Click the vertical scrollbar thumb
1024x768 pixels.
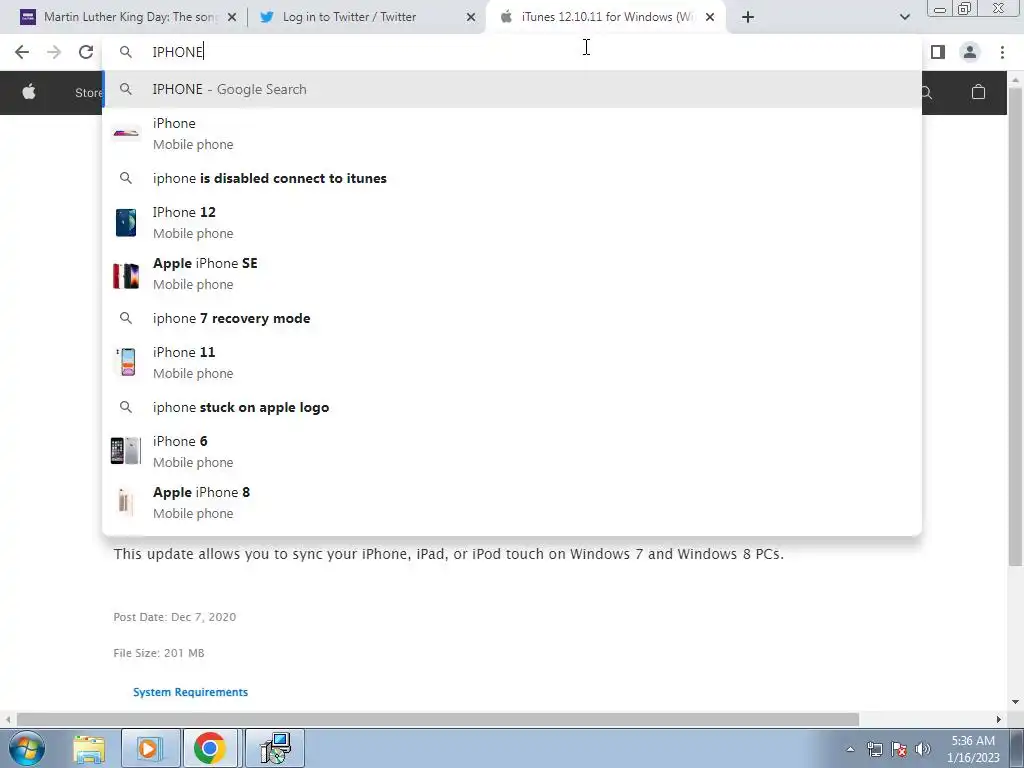coord(1015,327)
